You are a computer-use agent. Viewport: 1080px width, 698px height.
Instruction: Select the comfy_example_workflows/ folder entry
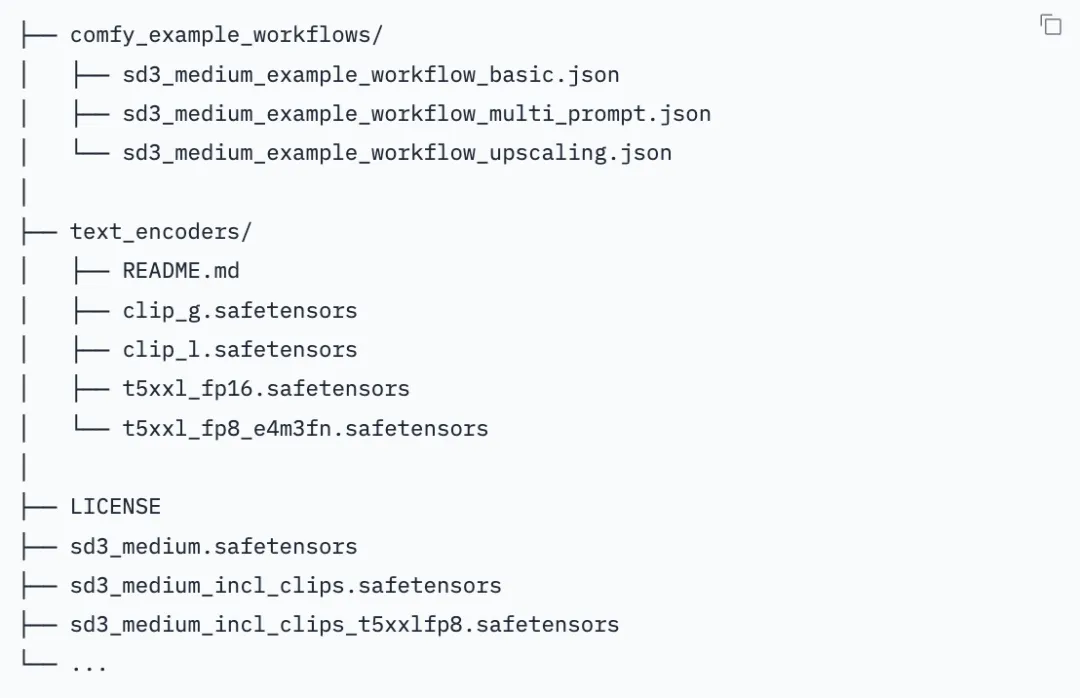click(x=227, y=35)
